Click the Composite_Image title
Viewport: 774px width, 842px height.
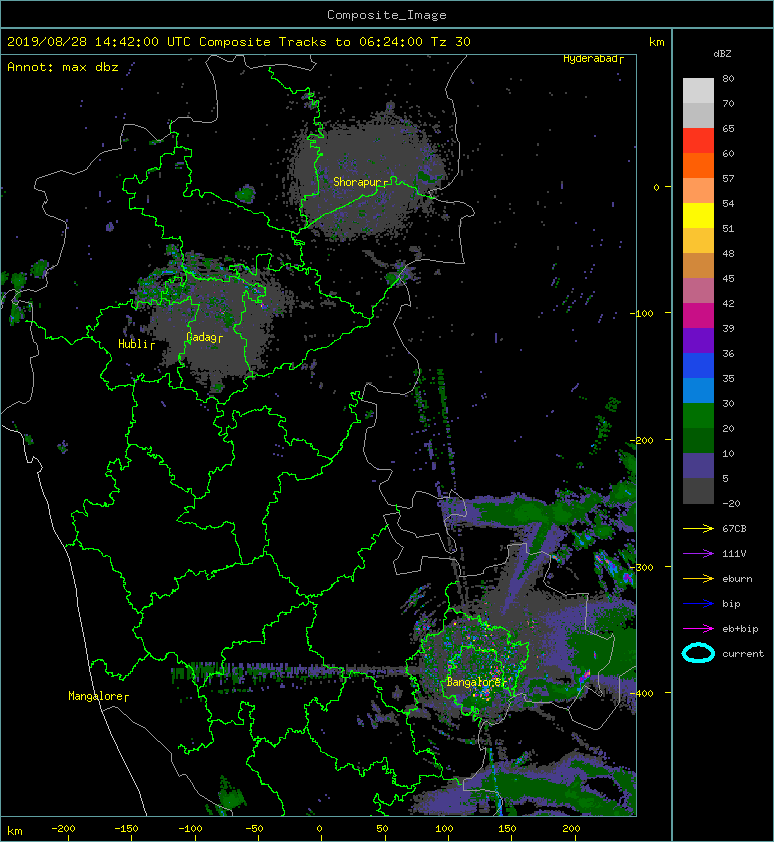coord(387,15)
